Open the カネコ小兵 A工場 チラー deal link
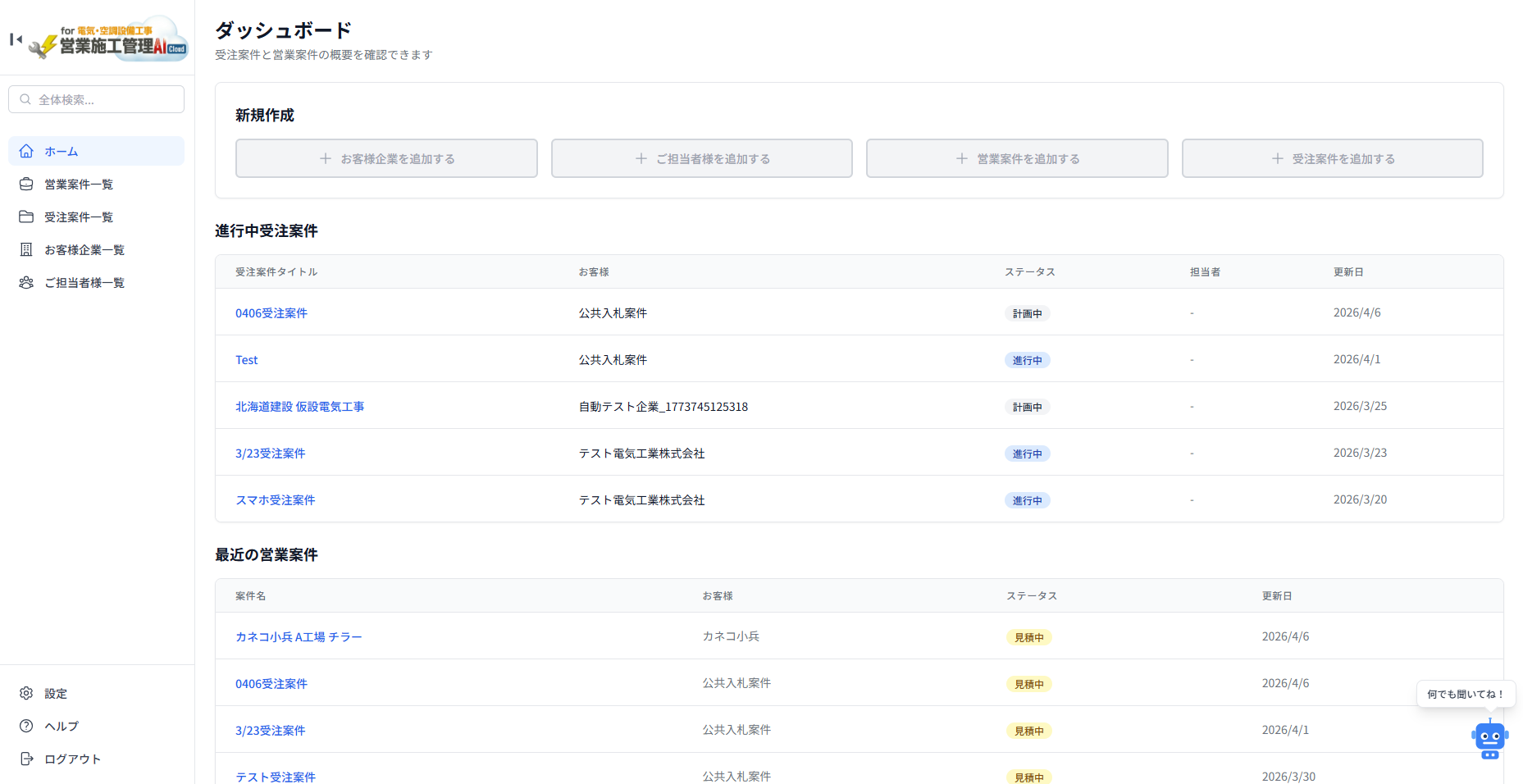 [x=299, y=637]
